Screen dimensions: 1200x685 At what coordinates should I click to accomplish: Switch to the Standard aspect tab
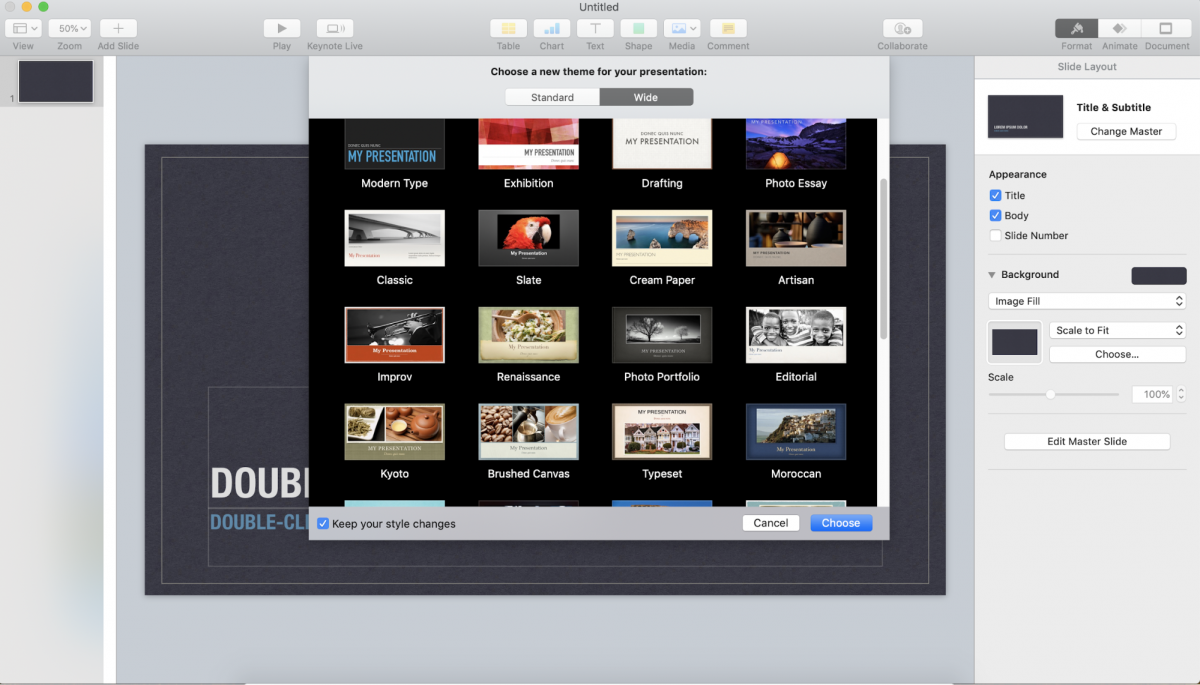552,97
